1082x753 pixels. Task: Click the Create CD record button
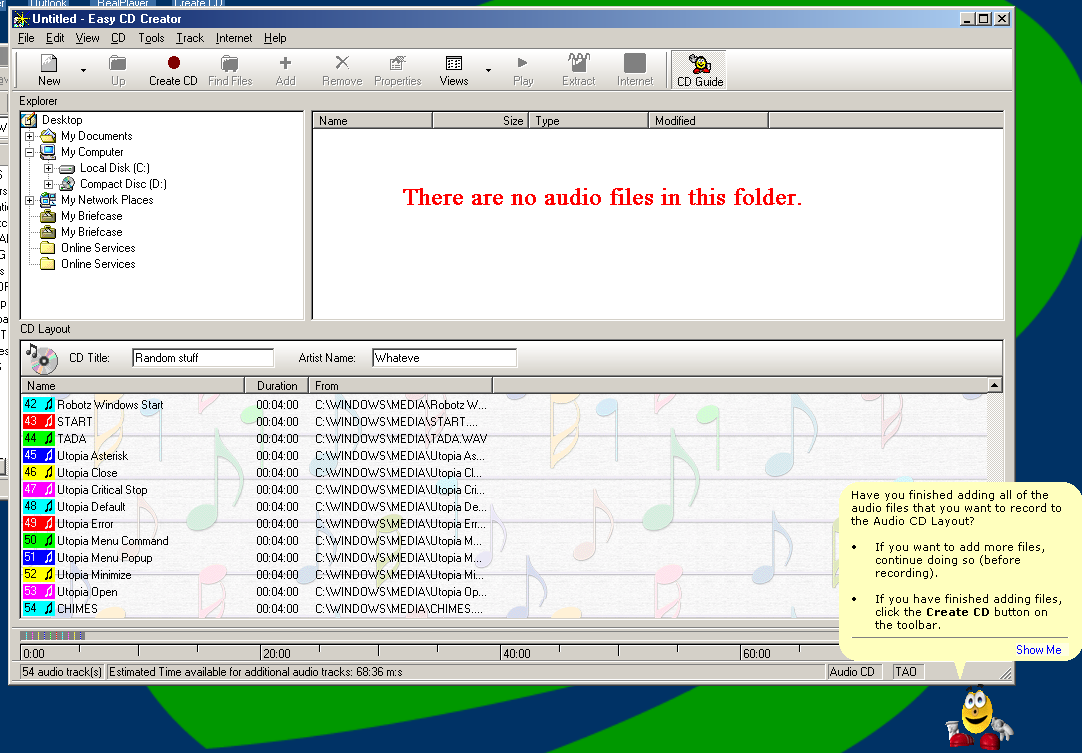[173, 69]
